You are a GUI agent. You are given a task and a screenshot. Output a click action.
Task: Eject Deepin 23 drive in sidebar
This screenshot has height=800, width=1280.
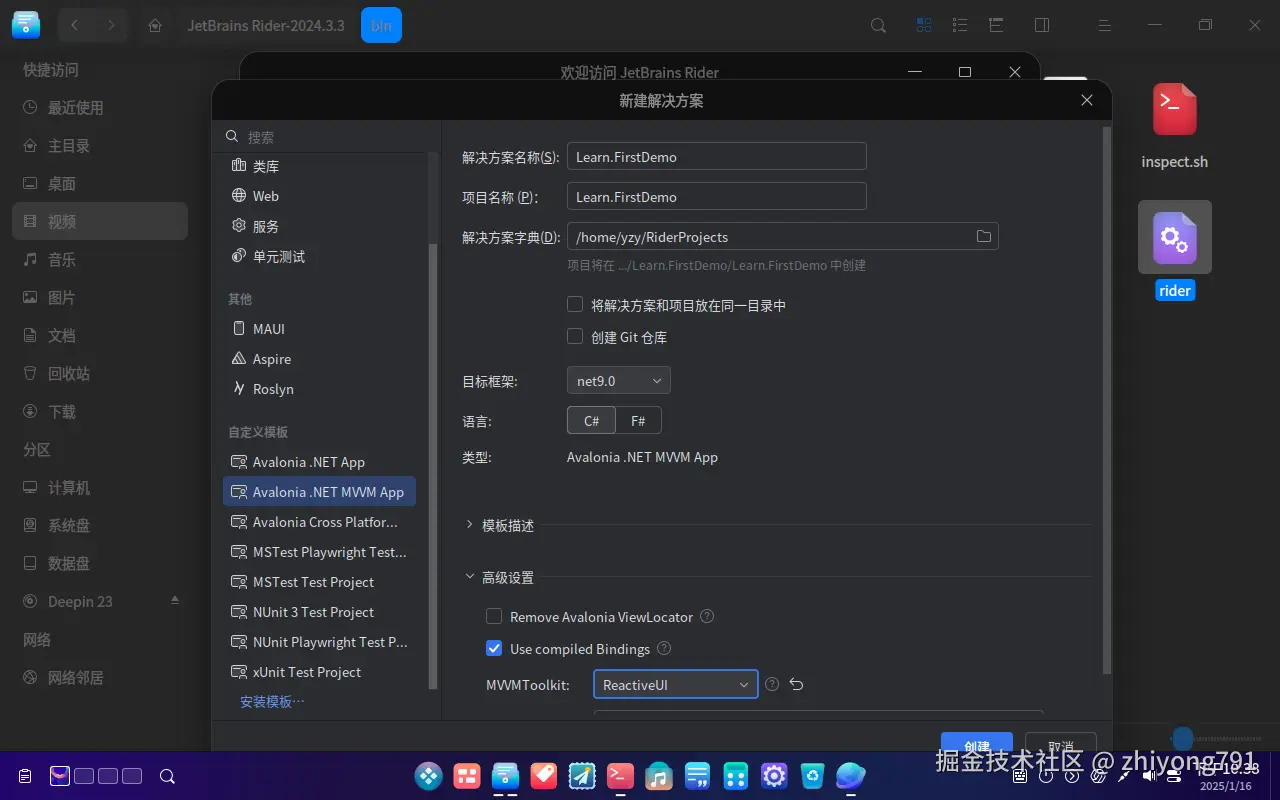tap(175, 601)
